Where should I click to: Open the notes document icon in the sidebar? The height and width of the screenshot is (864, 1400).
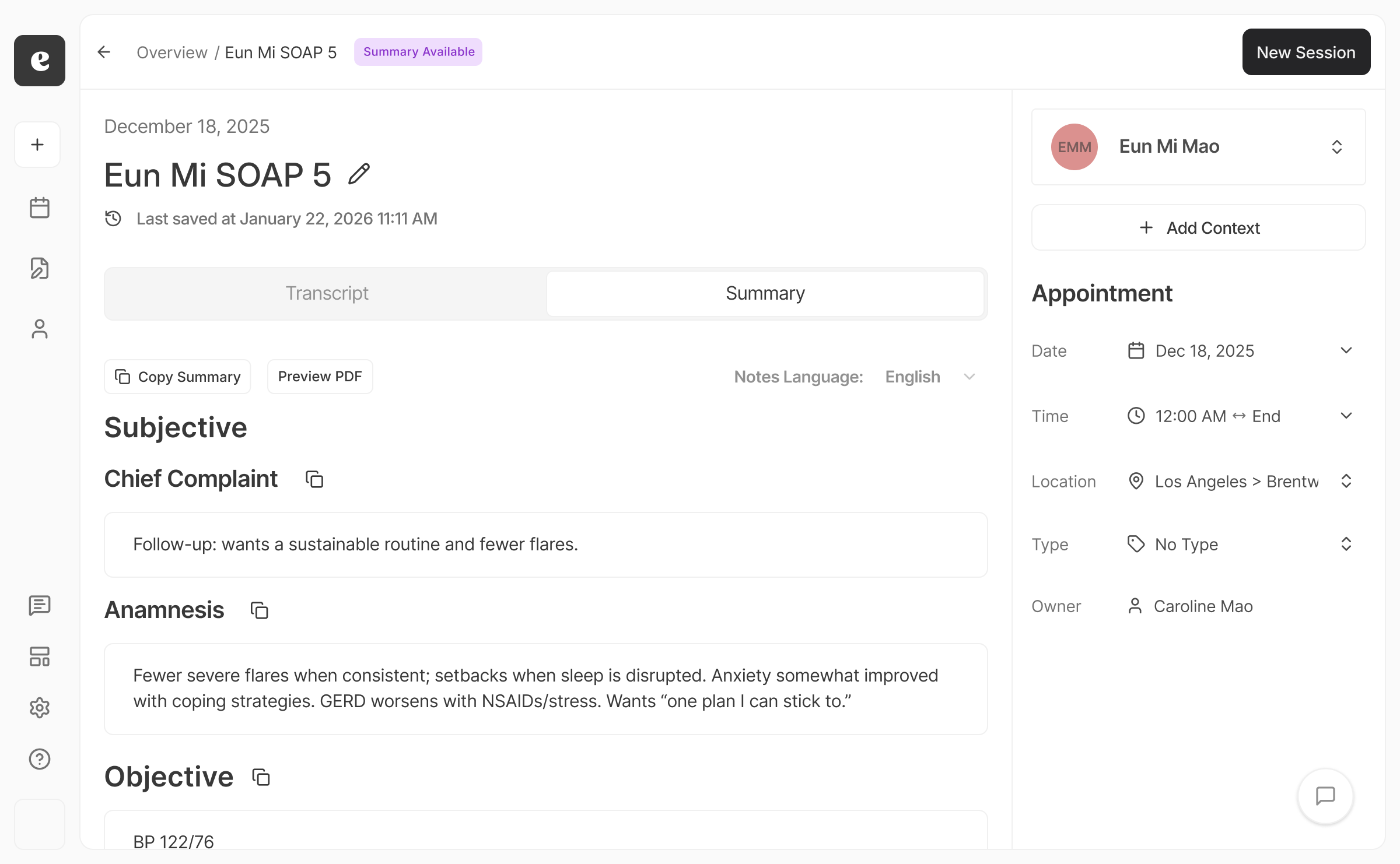coord(40,268)
